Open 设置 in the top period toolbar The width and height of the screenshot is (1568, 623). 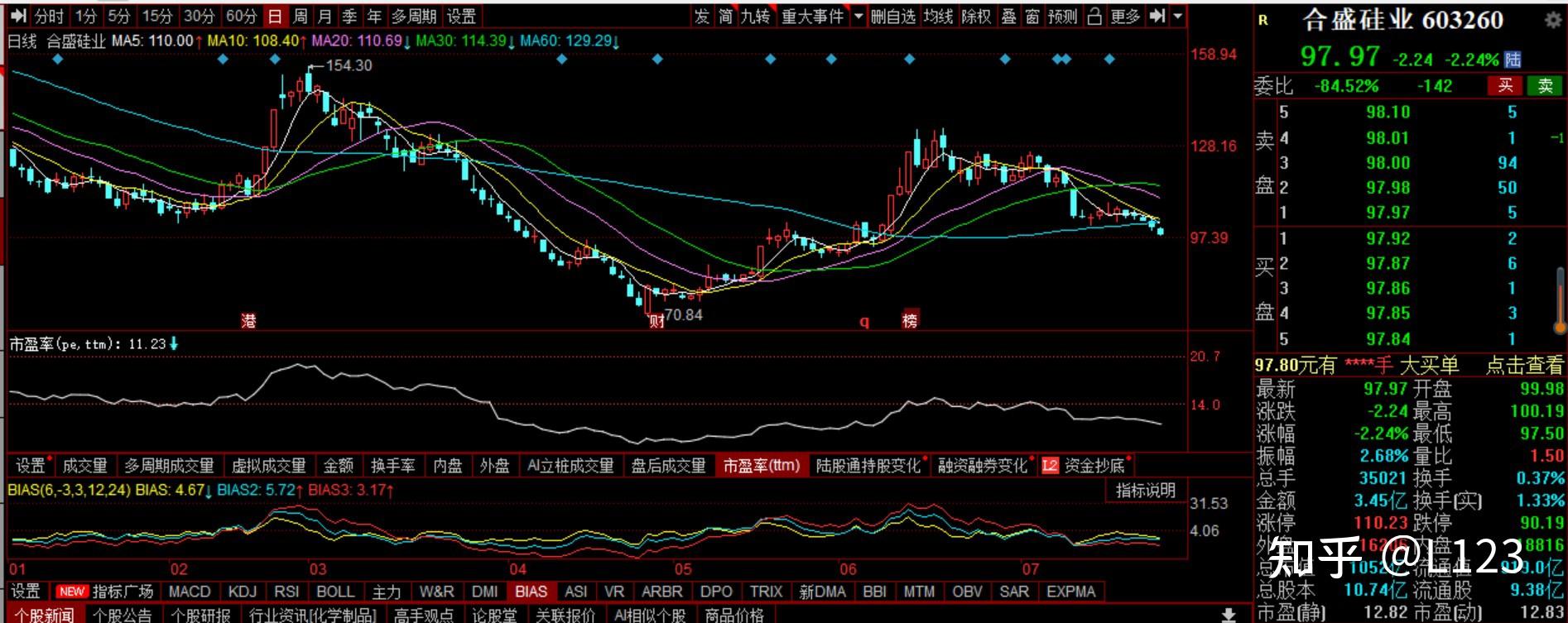461,16
